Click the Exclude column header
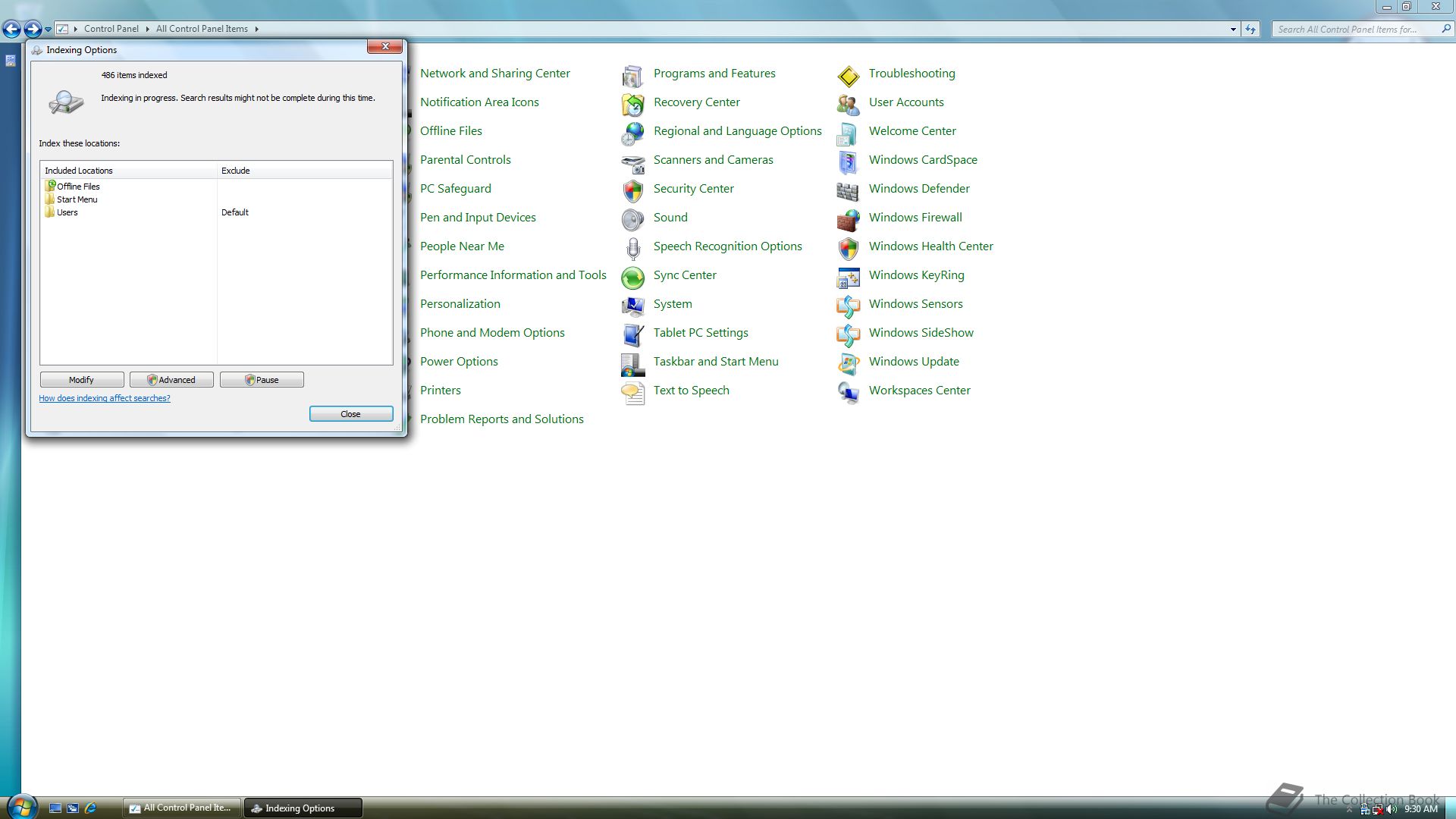The height and width of the screenshot is (819, 1456). 305,171
